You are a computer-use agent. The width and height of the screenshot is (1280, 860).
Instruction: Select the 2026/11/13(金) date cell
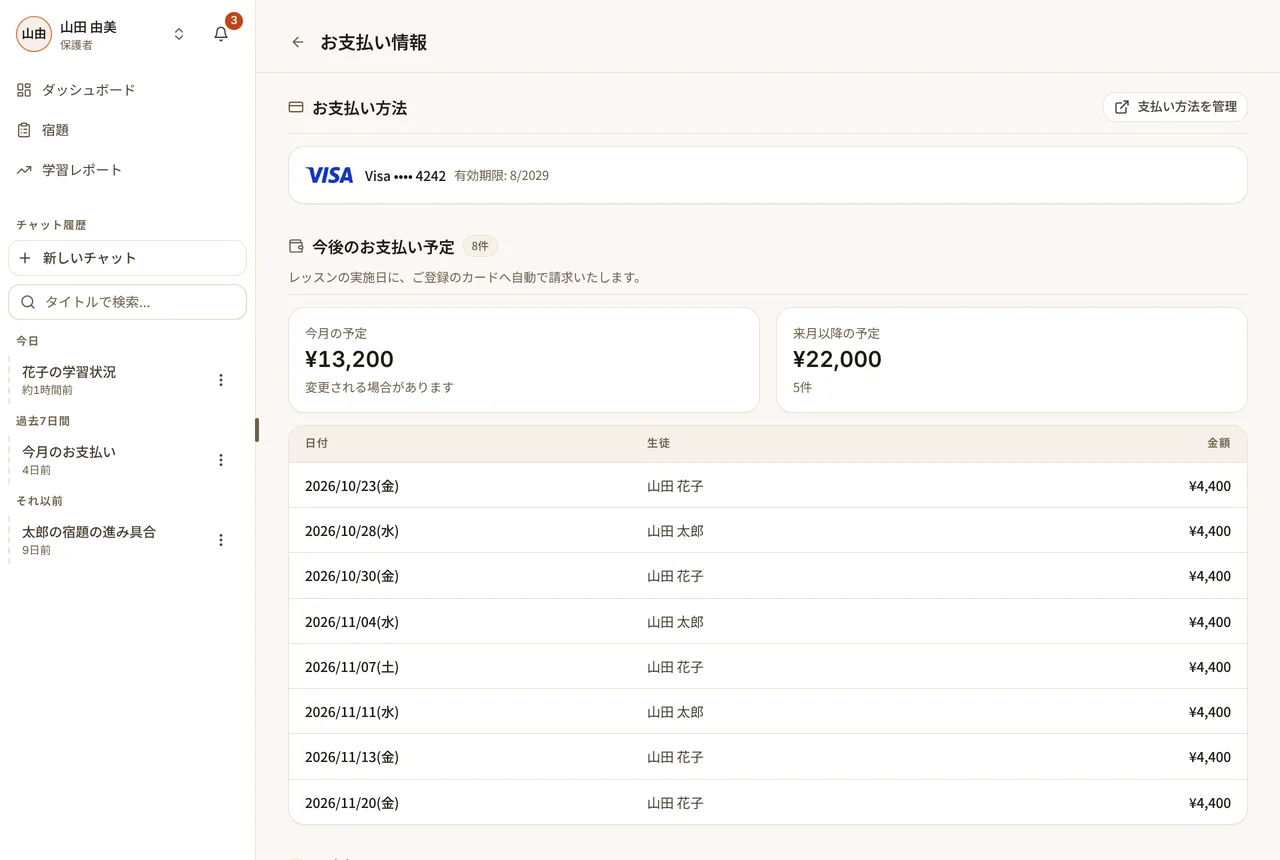point(352,757)
